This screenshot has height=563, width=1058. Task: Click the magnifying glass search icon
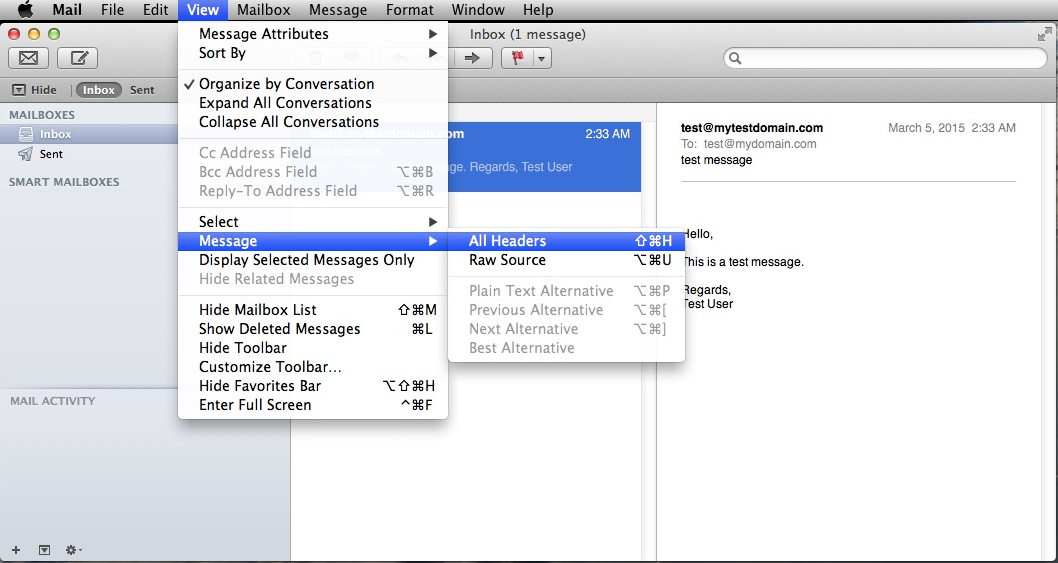pyautogui.click(x=735, y=59)
